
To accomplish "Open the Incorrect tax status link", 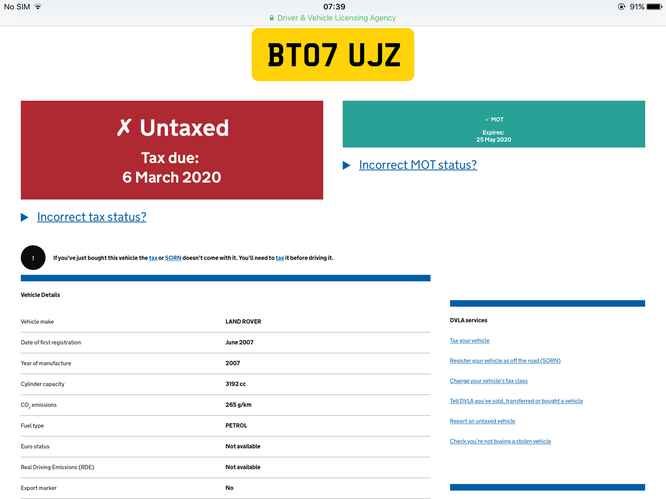I will [92, 217].
